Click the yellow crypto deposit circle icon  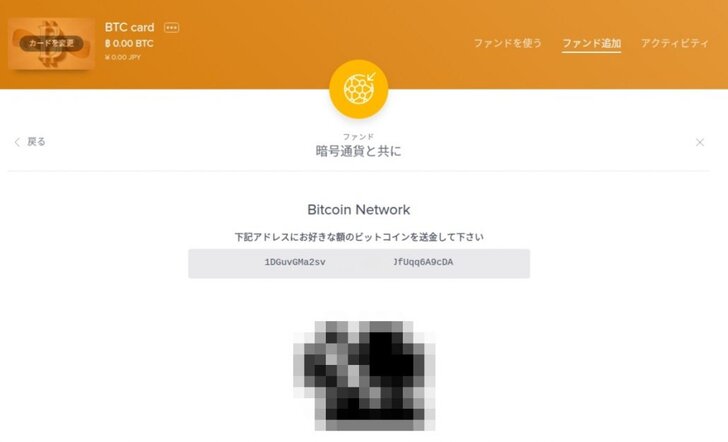359,89
